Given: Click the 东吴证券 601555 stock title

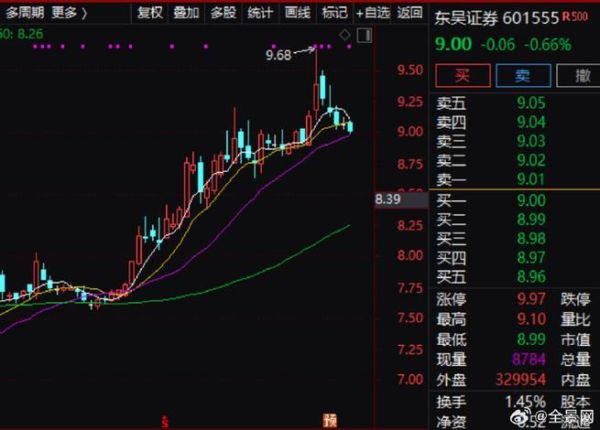Looking at the screenshot, I should click(x=497, y=18).
